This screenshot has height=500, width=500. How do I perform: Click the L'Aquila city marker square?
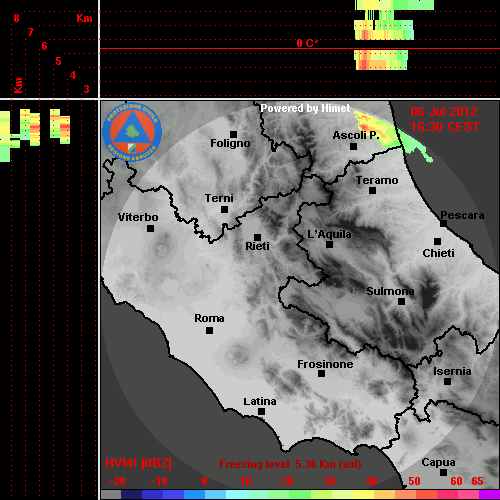tap(329, 244)
